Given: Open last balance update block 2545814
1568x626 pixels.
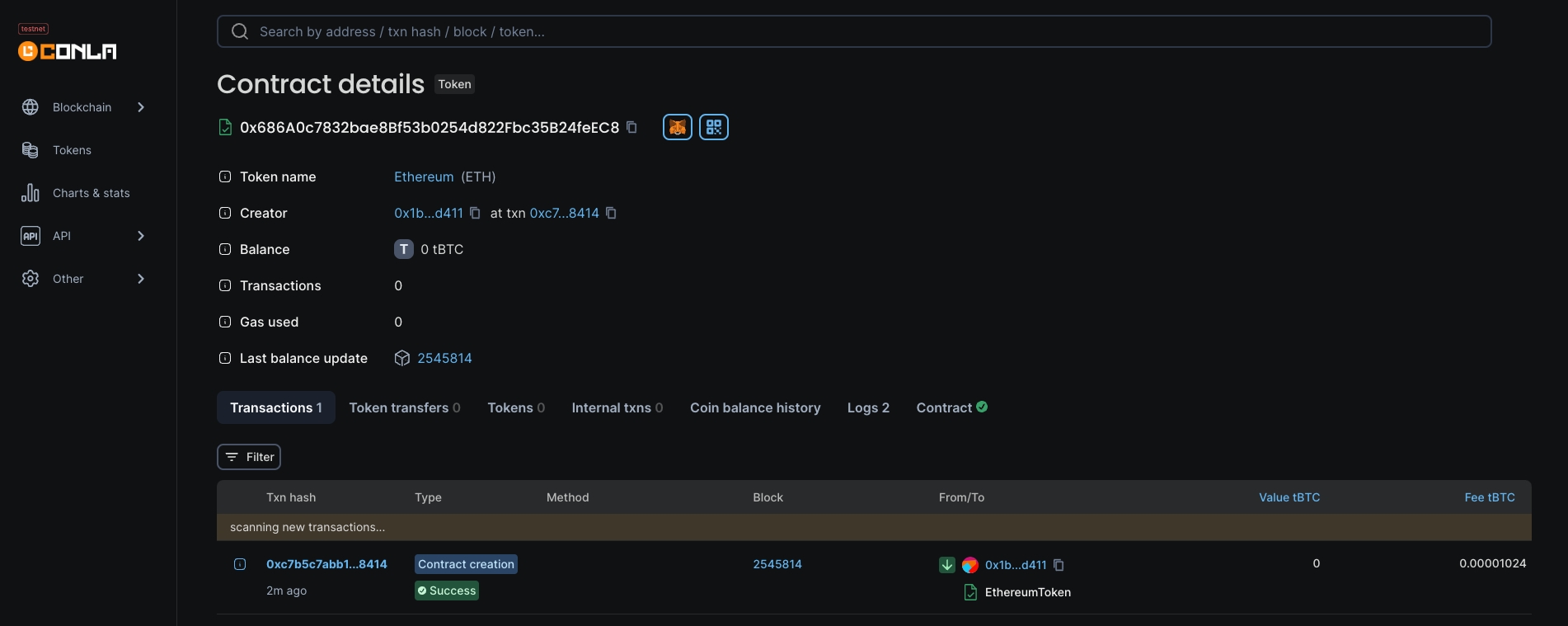Looking at the screenshot, I should [x=444, y=358].
